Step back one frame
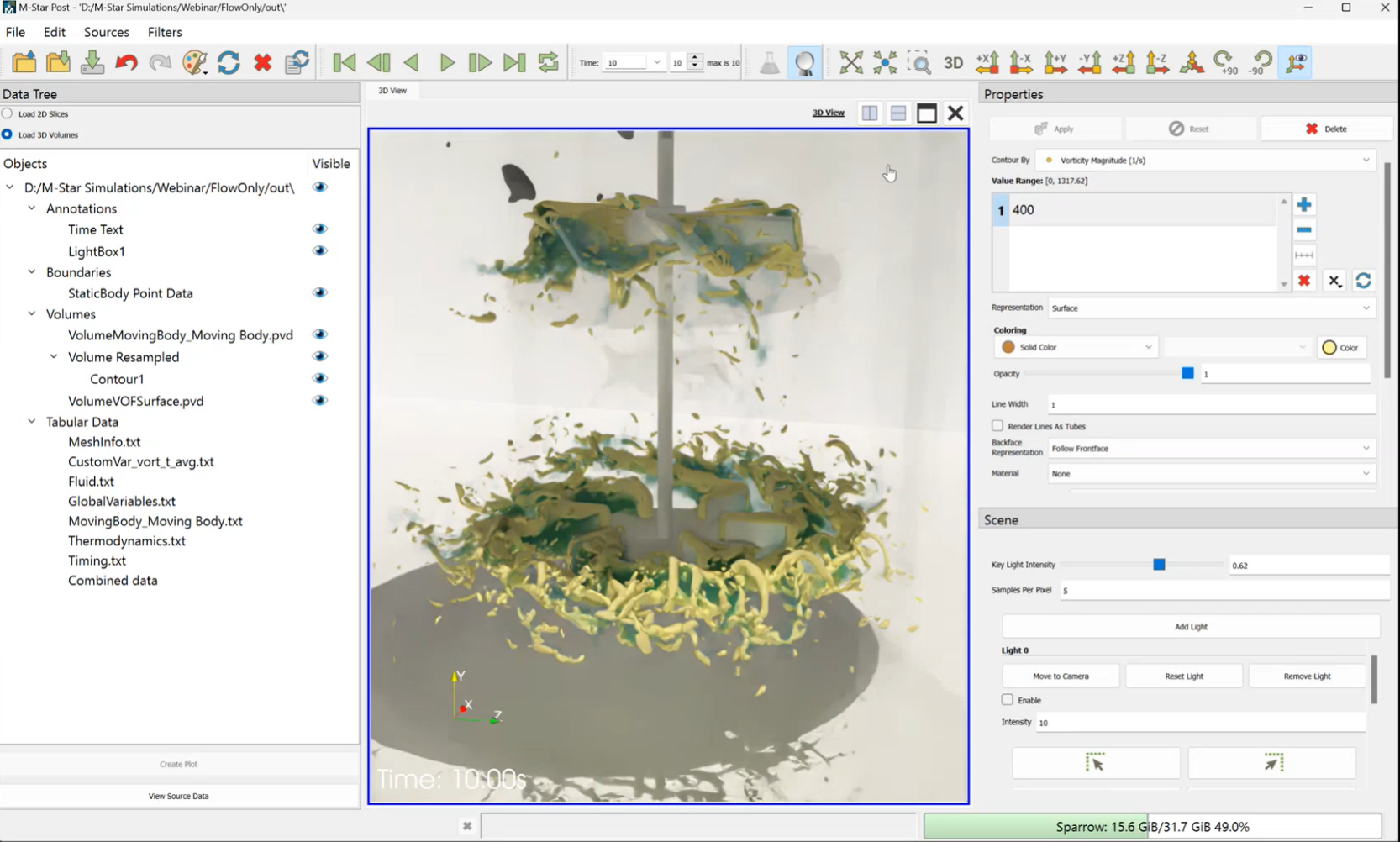 click(378, 62)
